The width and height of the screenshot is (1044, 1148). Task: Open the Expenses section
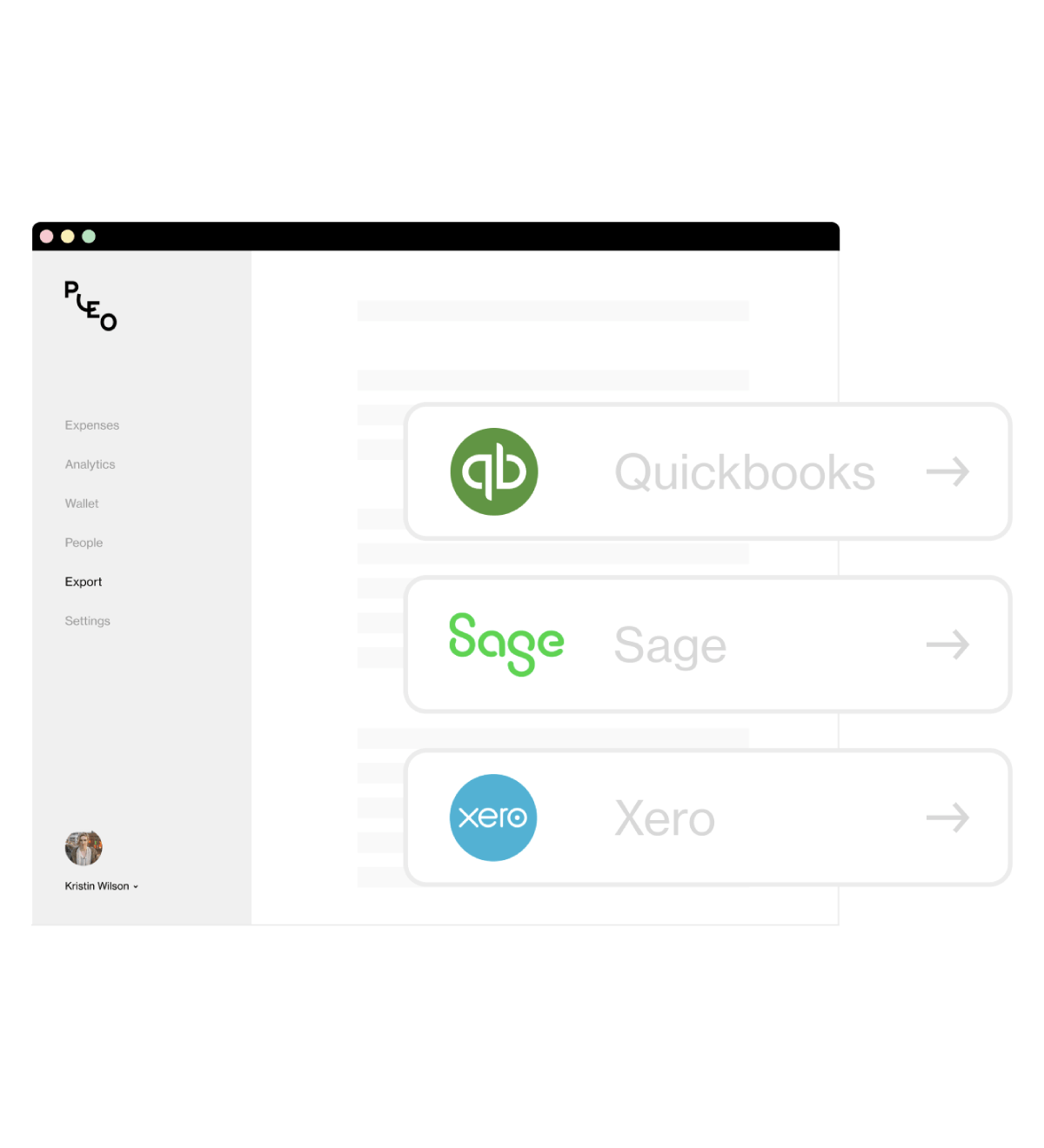pos(92,425)
